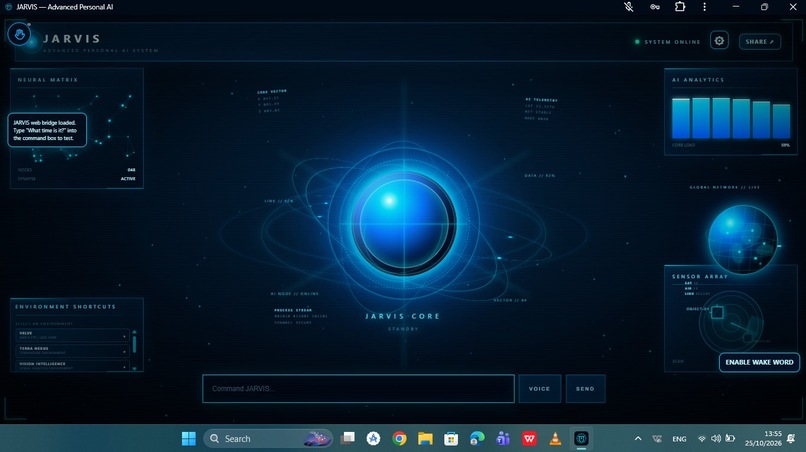This screenshot has height=452, width=806.
Task: Open the star compass app in taskbar
Action: pos(373,439)
